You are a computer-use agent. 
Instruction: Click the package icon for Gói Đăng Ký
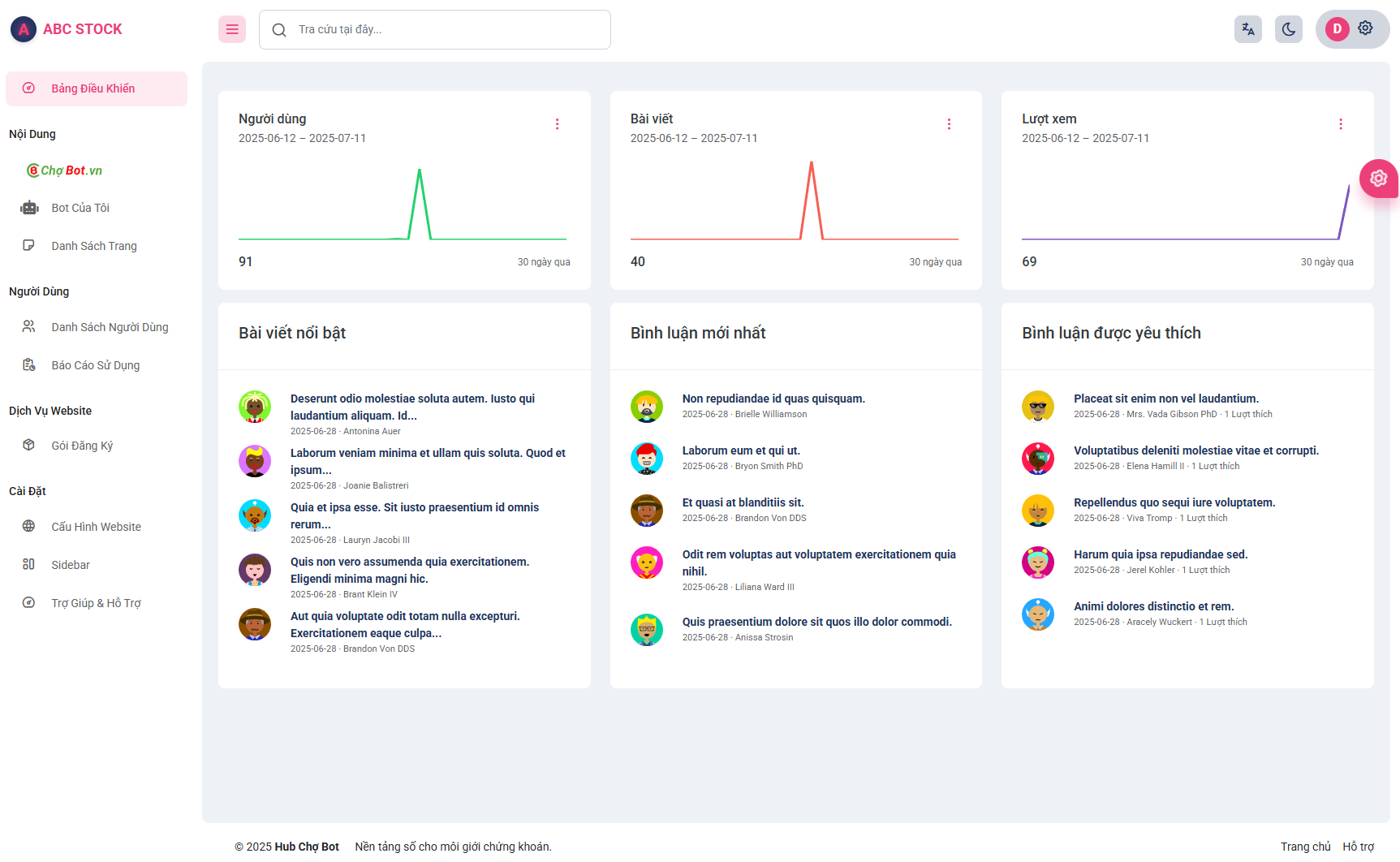click(x=29, y=446)
